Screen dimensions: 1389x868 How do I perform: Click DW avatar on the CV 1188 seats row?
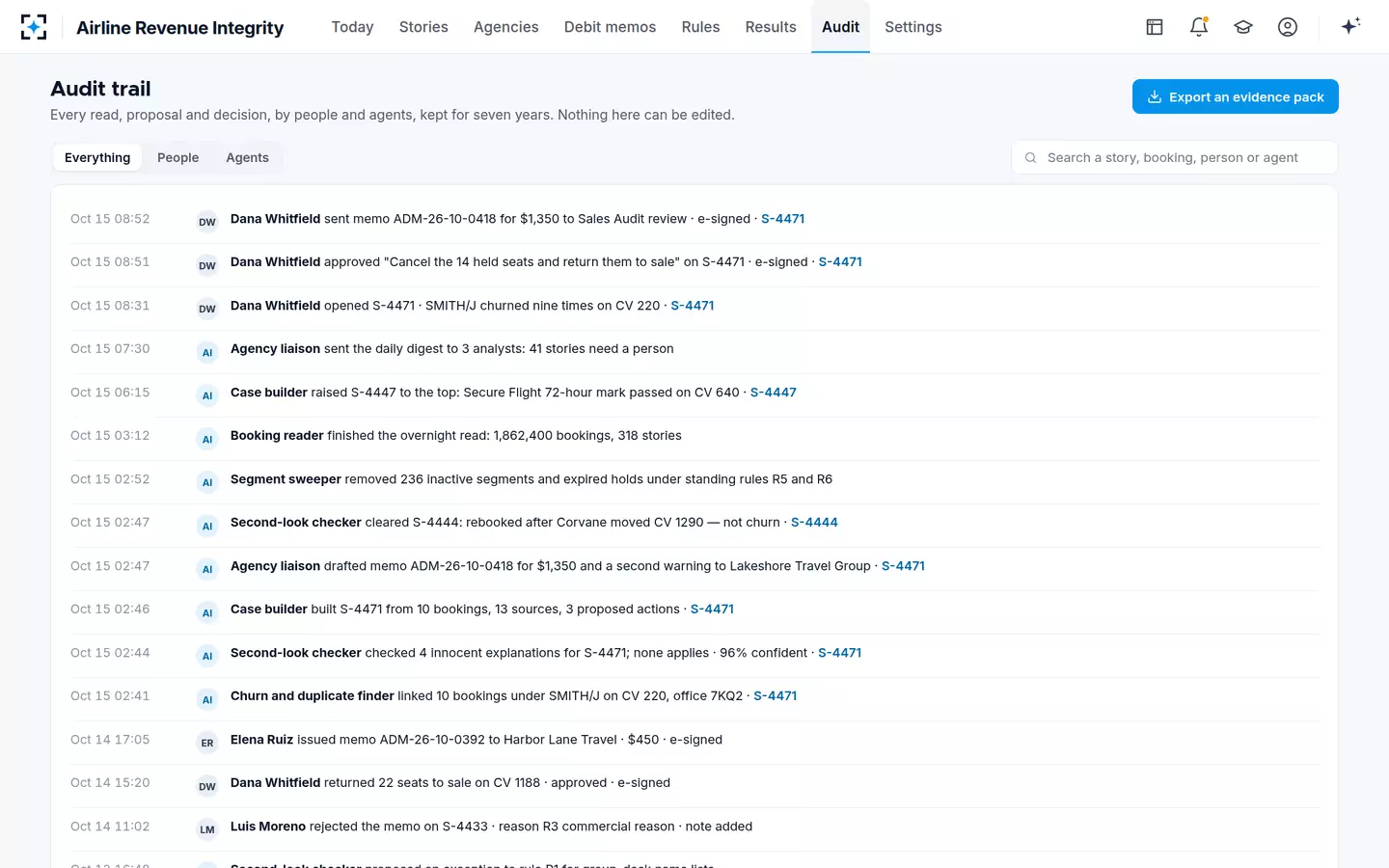coord(207,786)
